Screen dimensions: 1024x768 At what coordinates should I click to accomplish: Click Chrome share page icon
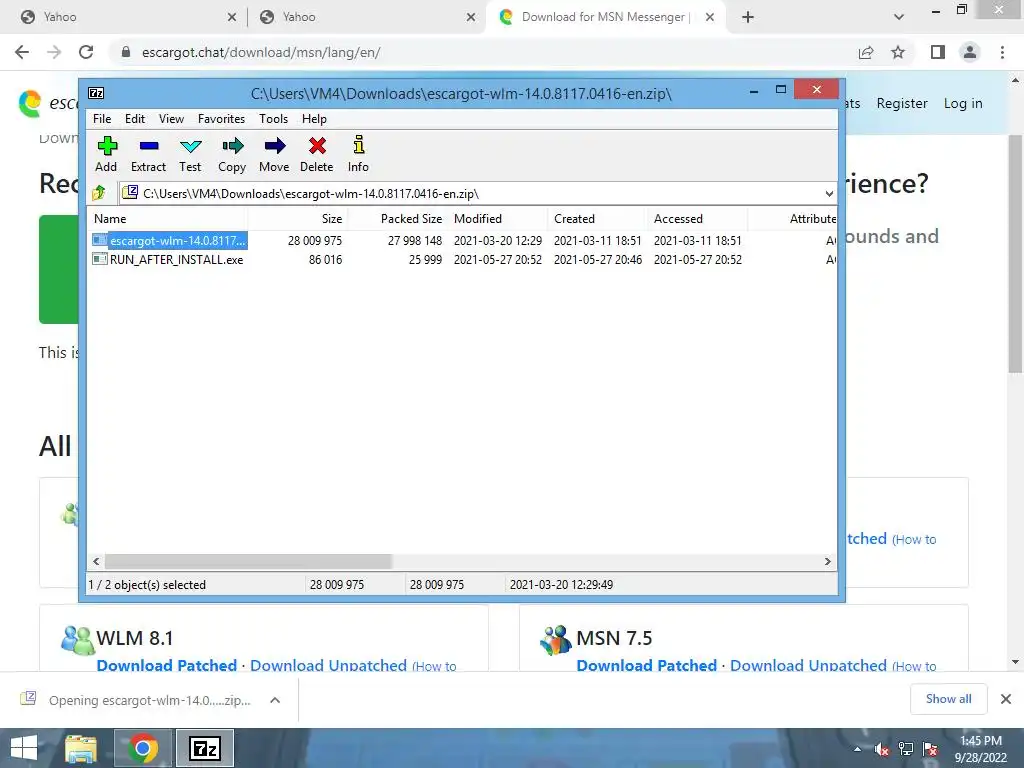(x=866, y=52)
